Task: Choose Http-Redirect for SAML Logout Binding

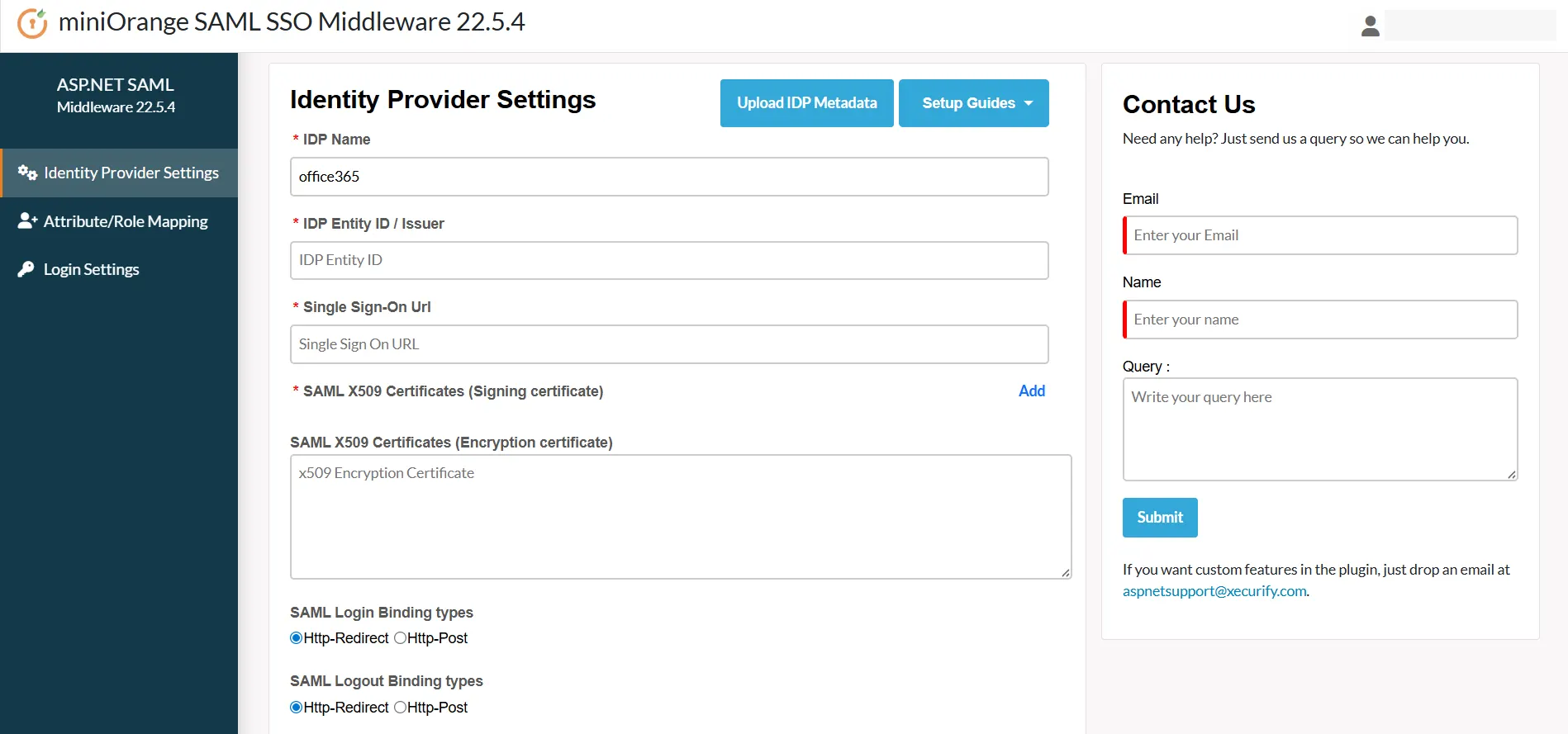Action: coord(297,708)
